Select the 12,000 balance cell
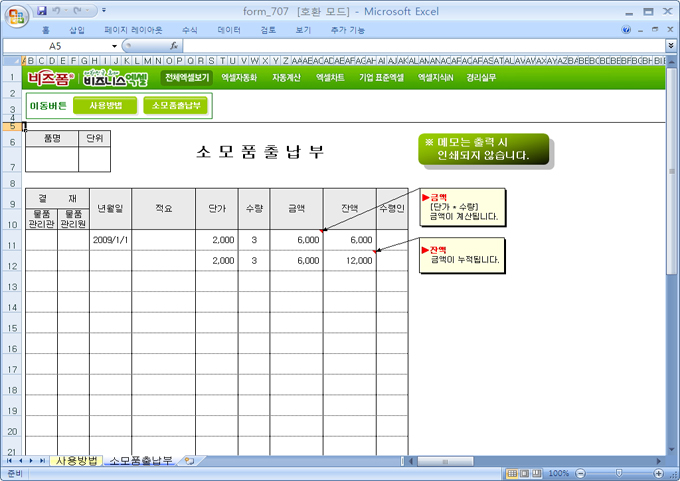Viewport: 680px width, 481px height. 350,261
